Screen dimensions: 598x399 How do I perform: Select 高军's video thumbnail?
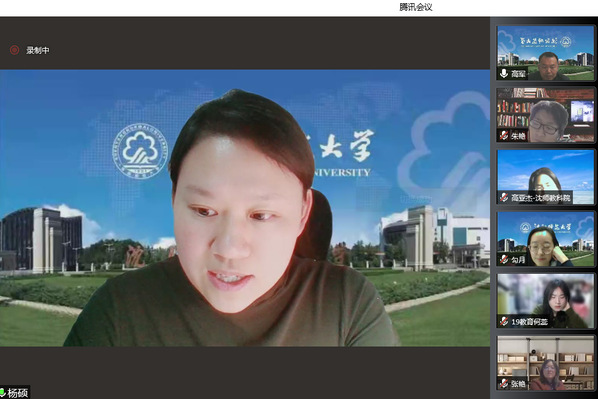546,53
